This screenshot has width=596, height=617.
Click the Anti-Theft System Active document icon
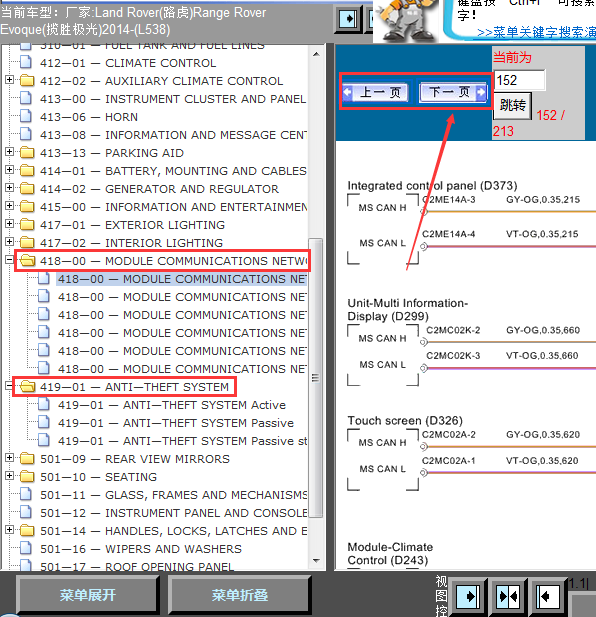coord(44,405)
